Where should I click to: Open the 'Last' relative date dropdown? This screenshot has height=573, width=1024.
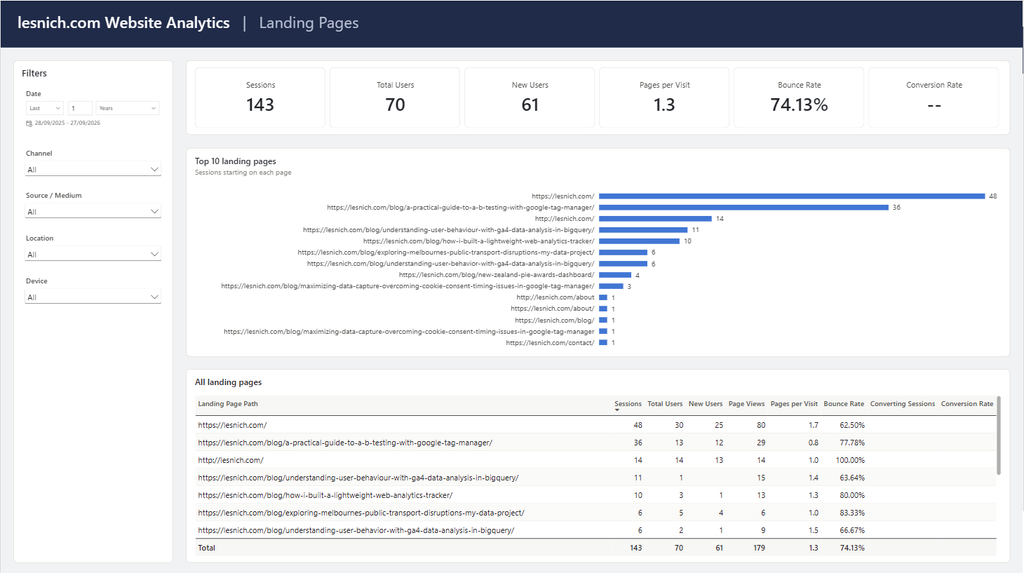[x=44, y=108]
